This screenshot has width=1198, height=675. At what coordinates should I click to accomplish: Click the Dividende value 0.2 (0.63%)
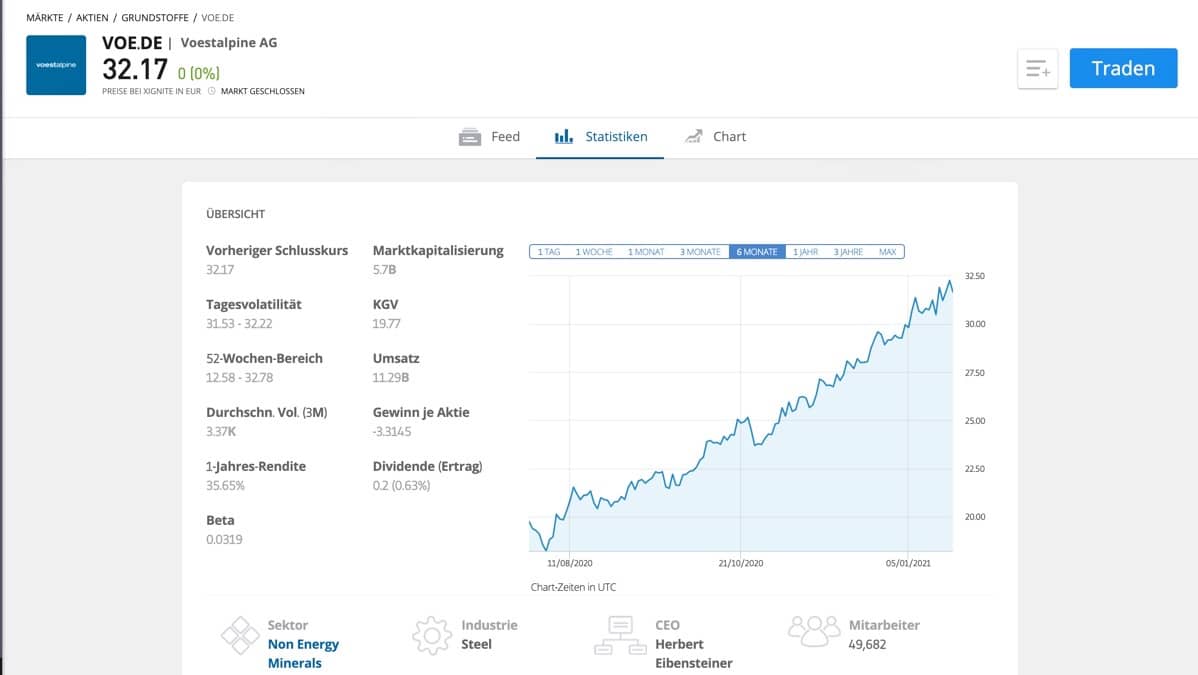(x=401, y=485)
